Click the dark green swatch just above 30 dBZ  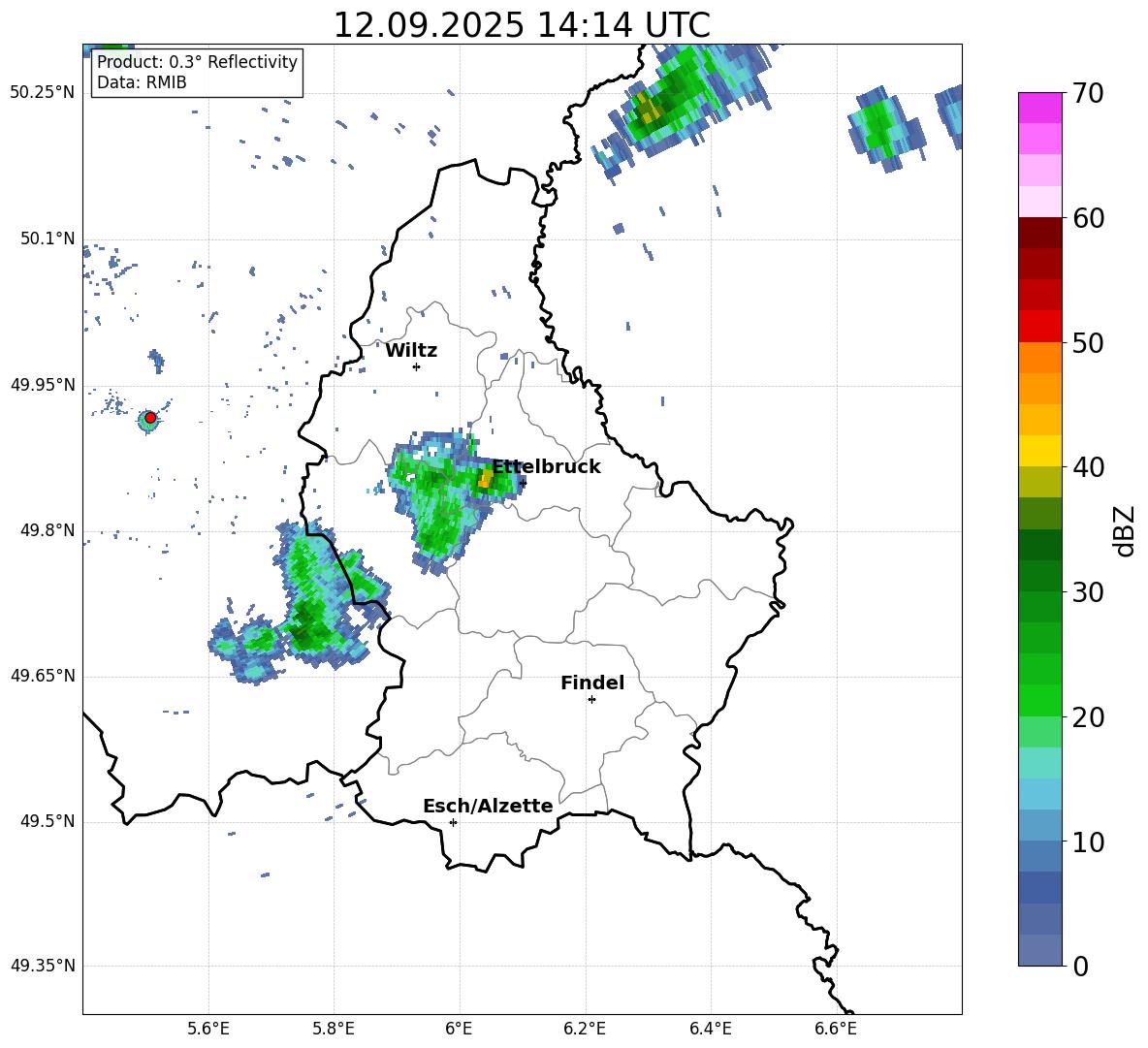(x=1040, y=576)
